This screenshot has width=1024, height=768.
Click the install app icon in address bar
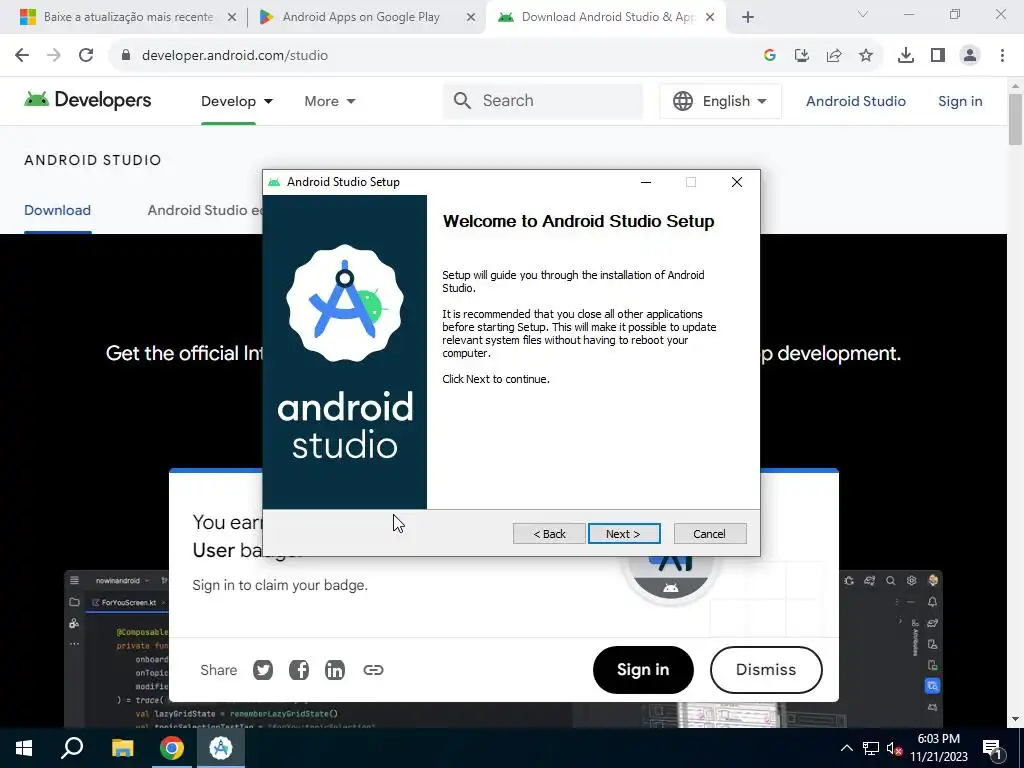802,56
